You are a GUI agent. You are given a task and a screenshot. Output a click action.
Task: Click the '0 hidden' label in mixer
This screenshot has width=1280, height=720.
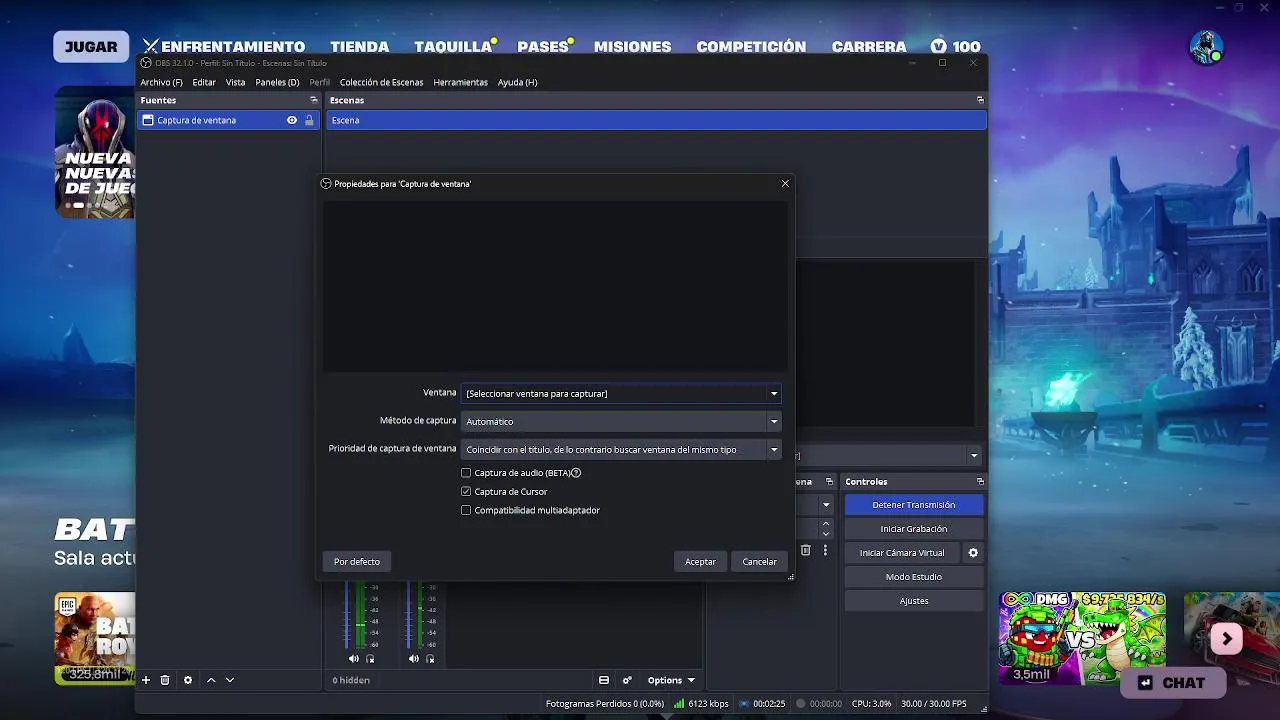(x=351, y=680)
